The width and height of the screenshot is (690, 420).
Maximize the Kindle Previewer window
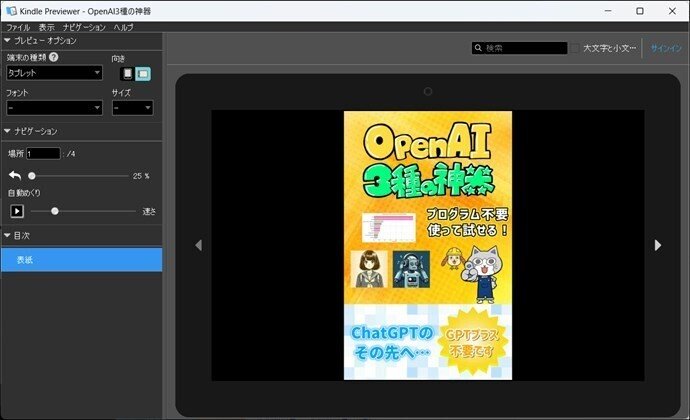tap(640, 11)
